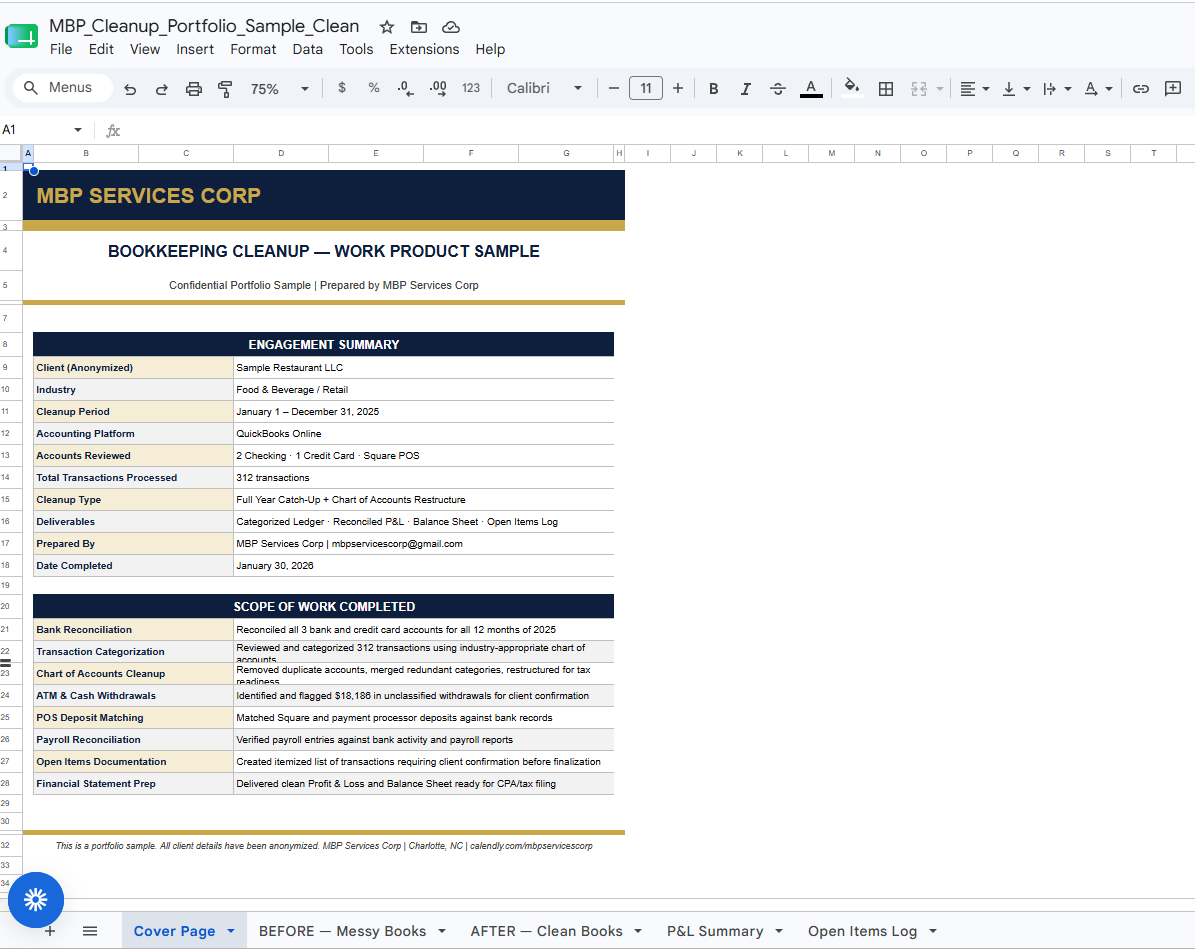The image size is (1195, 949).
Task: Insert link chain icon
Action: (x=1140, y=88)
